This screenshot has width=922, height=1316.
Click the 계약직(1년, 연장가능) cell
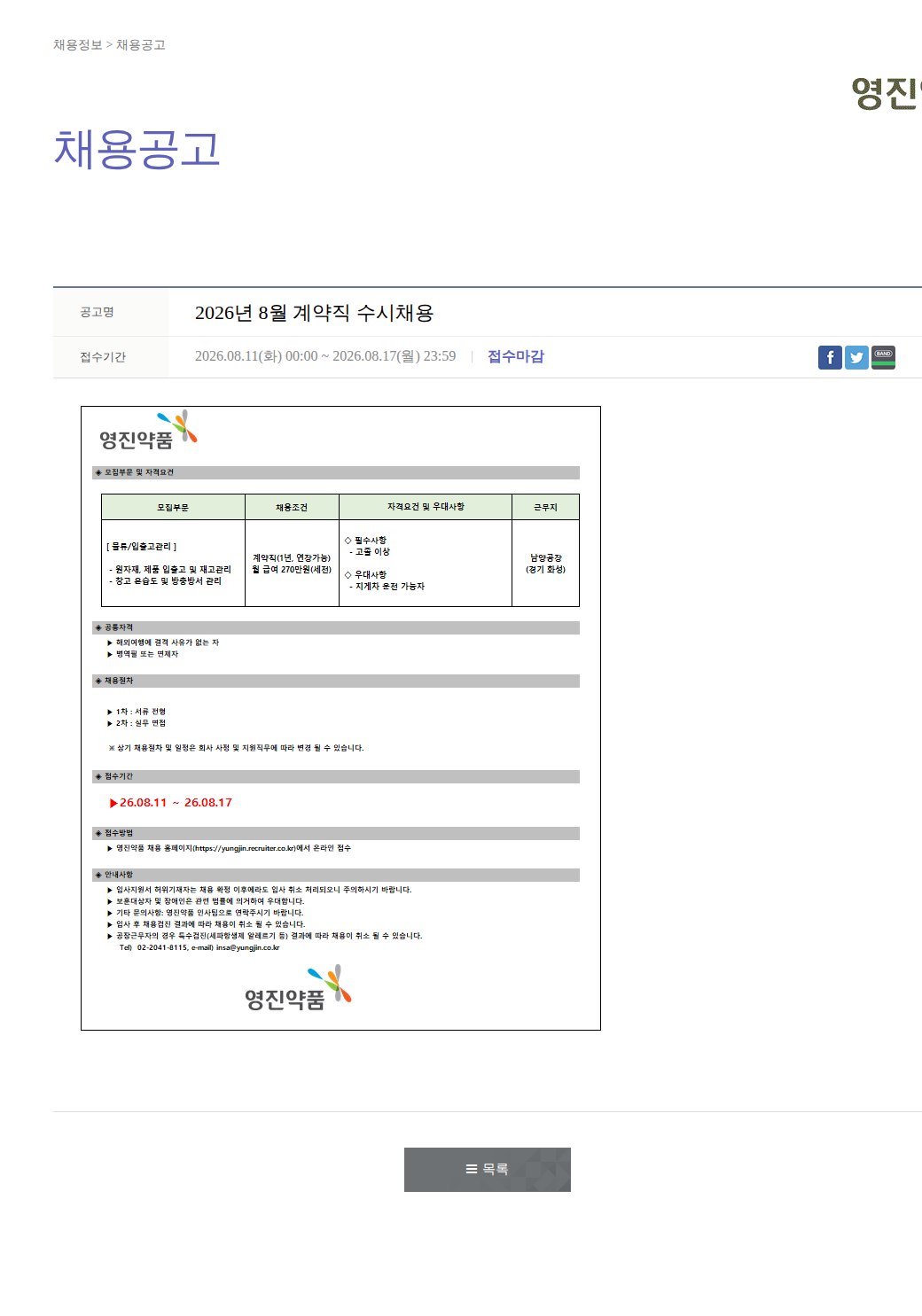tap(292, 564)
